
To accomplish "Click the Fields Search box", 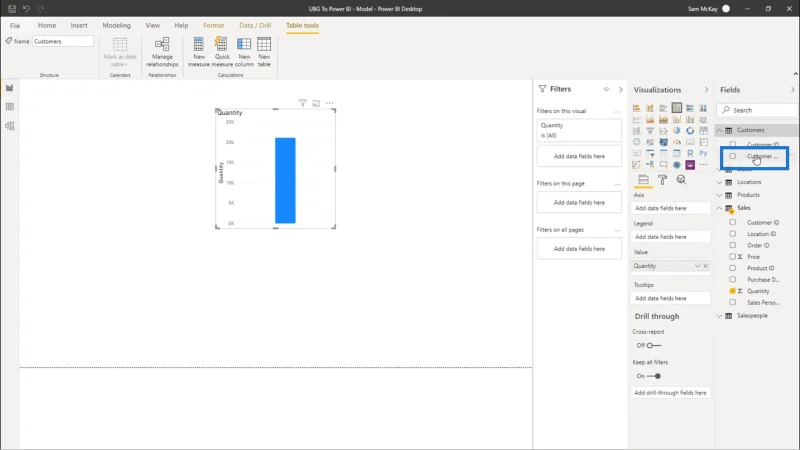I will click(x=757, y=110).
